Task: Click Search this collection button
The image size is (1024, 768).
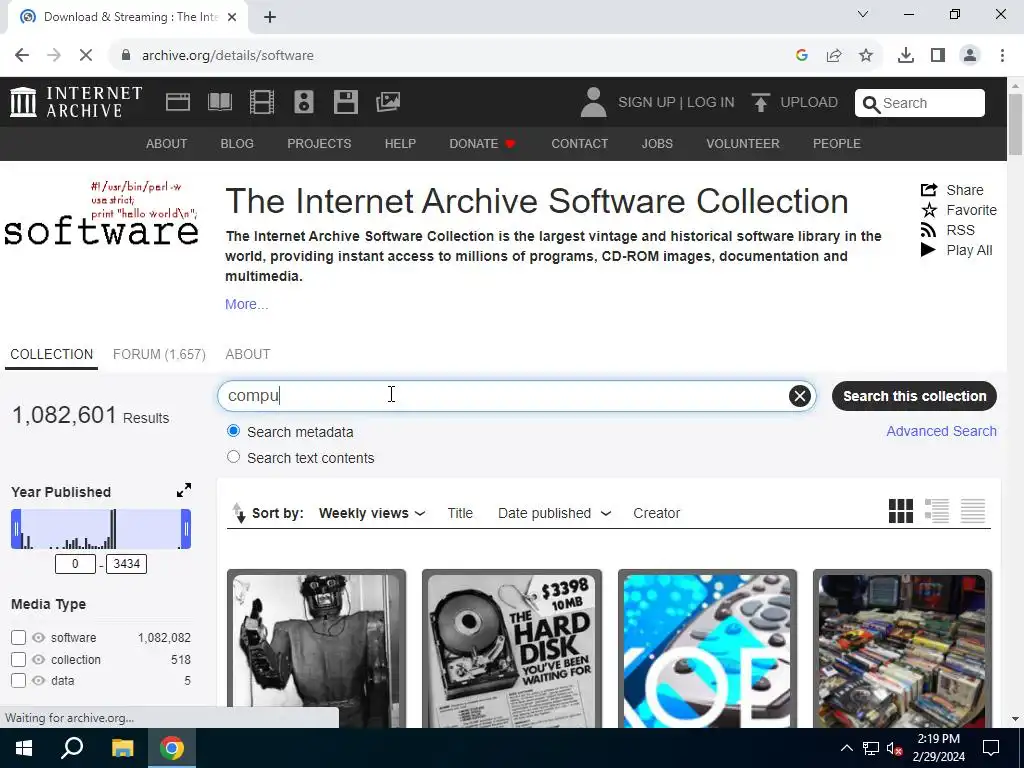Action: tap(914, 396)
